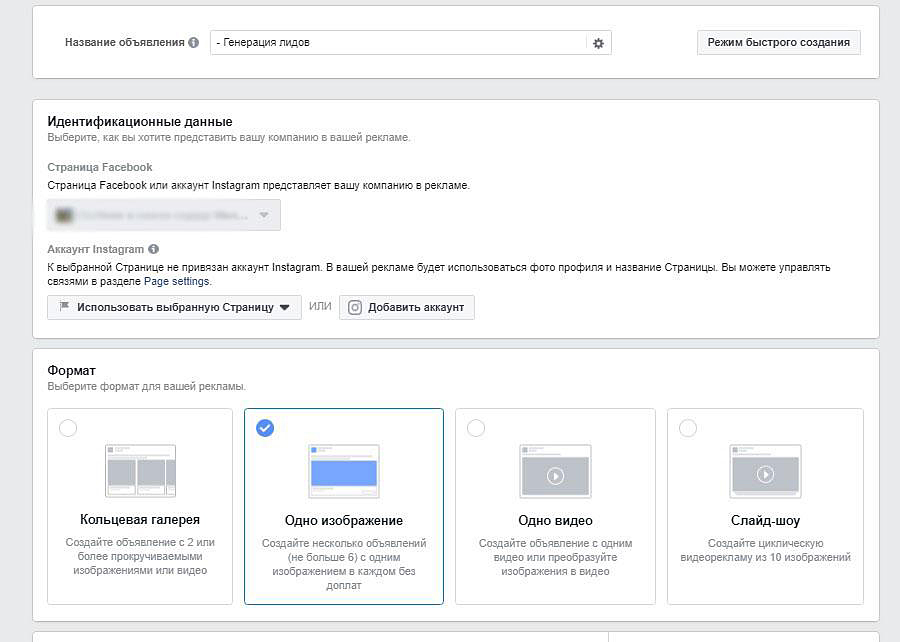Click the slideshow format preview icon

(765, 471)
